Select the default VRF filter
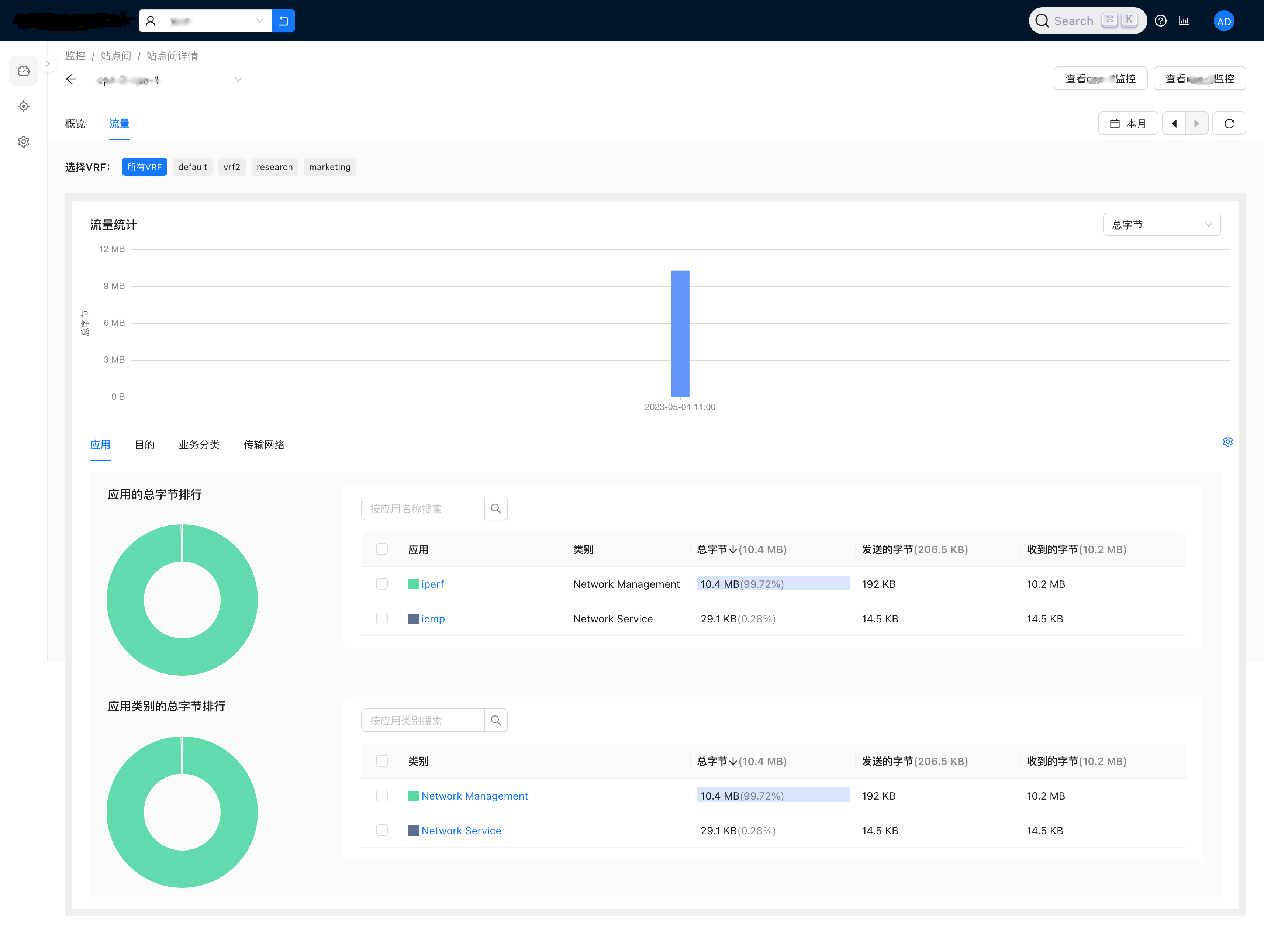The height and width of the screenshot is (952, 1264). point(193,167)
